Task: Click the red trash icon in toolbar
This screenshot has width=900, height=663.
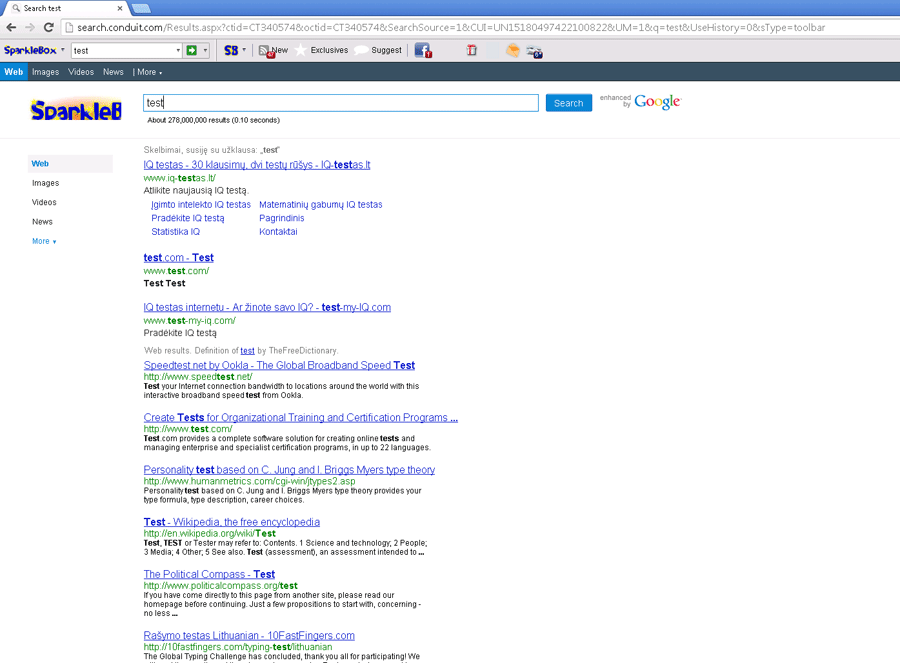Action: click(472, 50)
